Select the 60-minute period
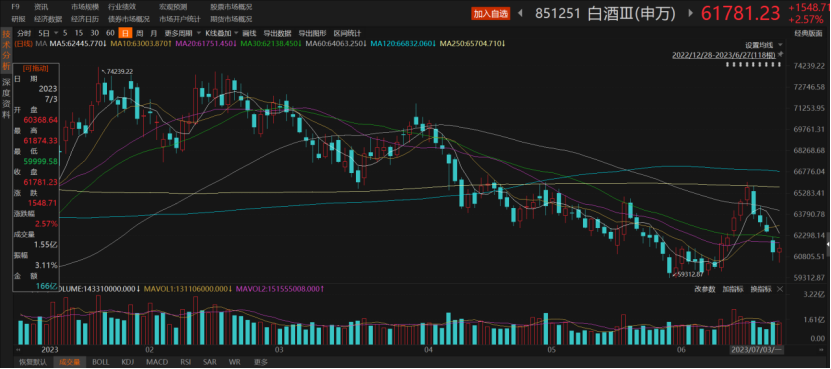This screenshot has width=831, height=369. (110, 33)
